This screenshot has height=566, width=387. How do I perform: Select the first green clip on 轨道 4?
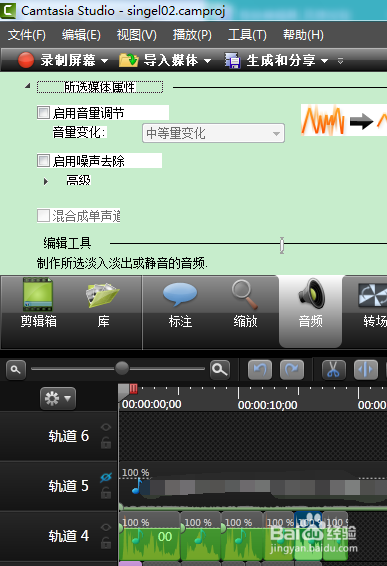[149, 536]
